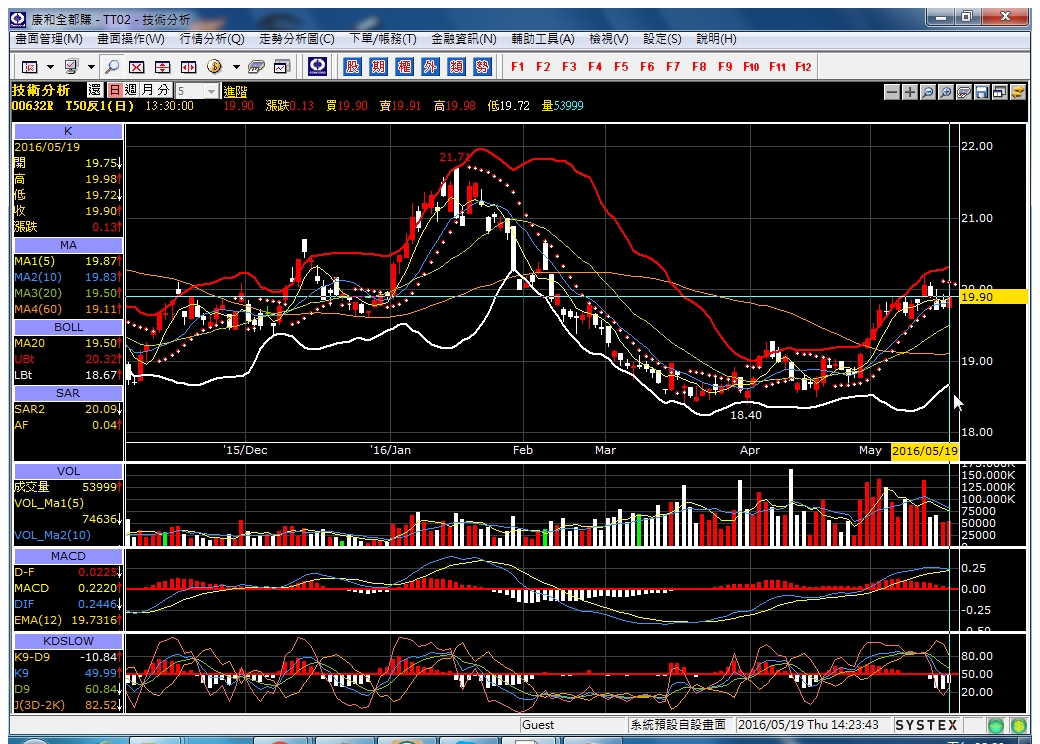Open the 走勢分析圖(C) menu
Viewport: 1040px width, 744px height.
(296, 39)
